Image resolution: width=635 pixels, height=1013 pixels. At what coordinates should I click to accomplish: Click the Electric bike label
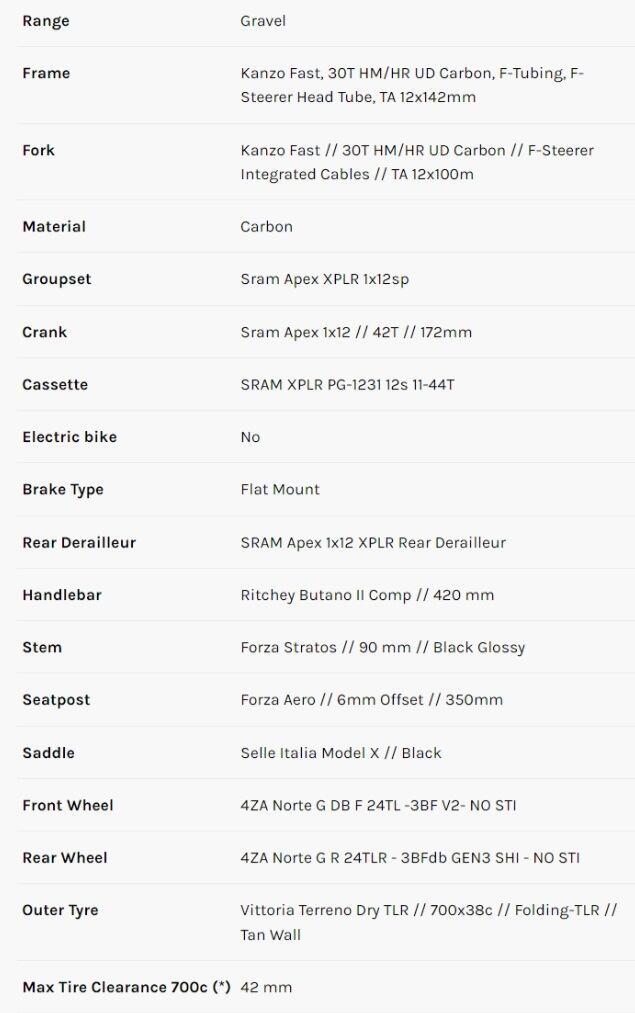click(x=69, y=437)
